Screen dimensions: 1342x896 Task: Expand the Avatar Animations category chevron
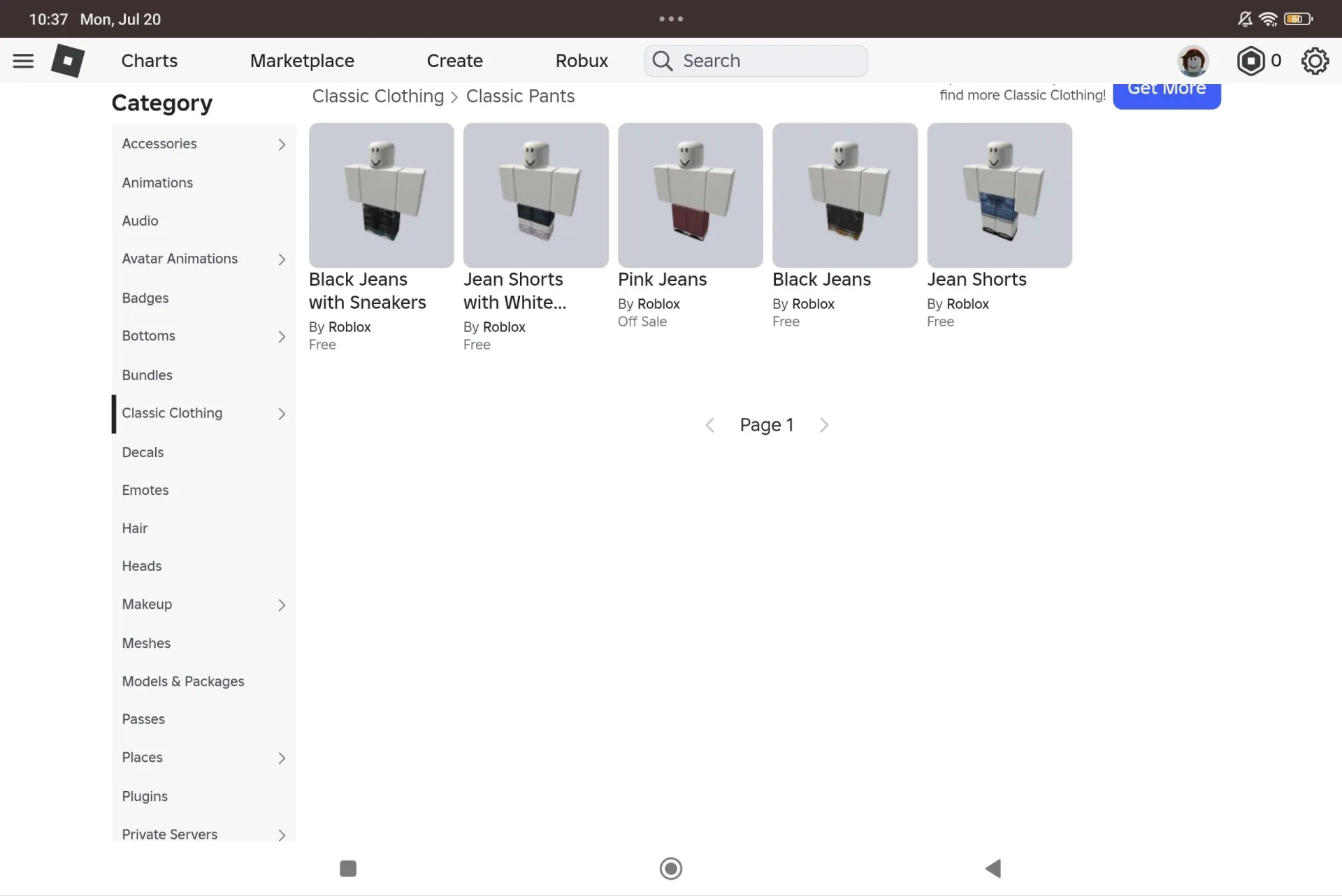coord(282,259)
